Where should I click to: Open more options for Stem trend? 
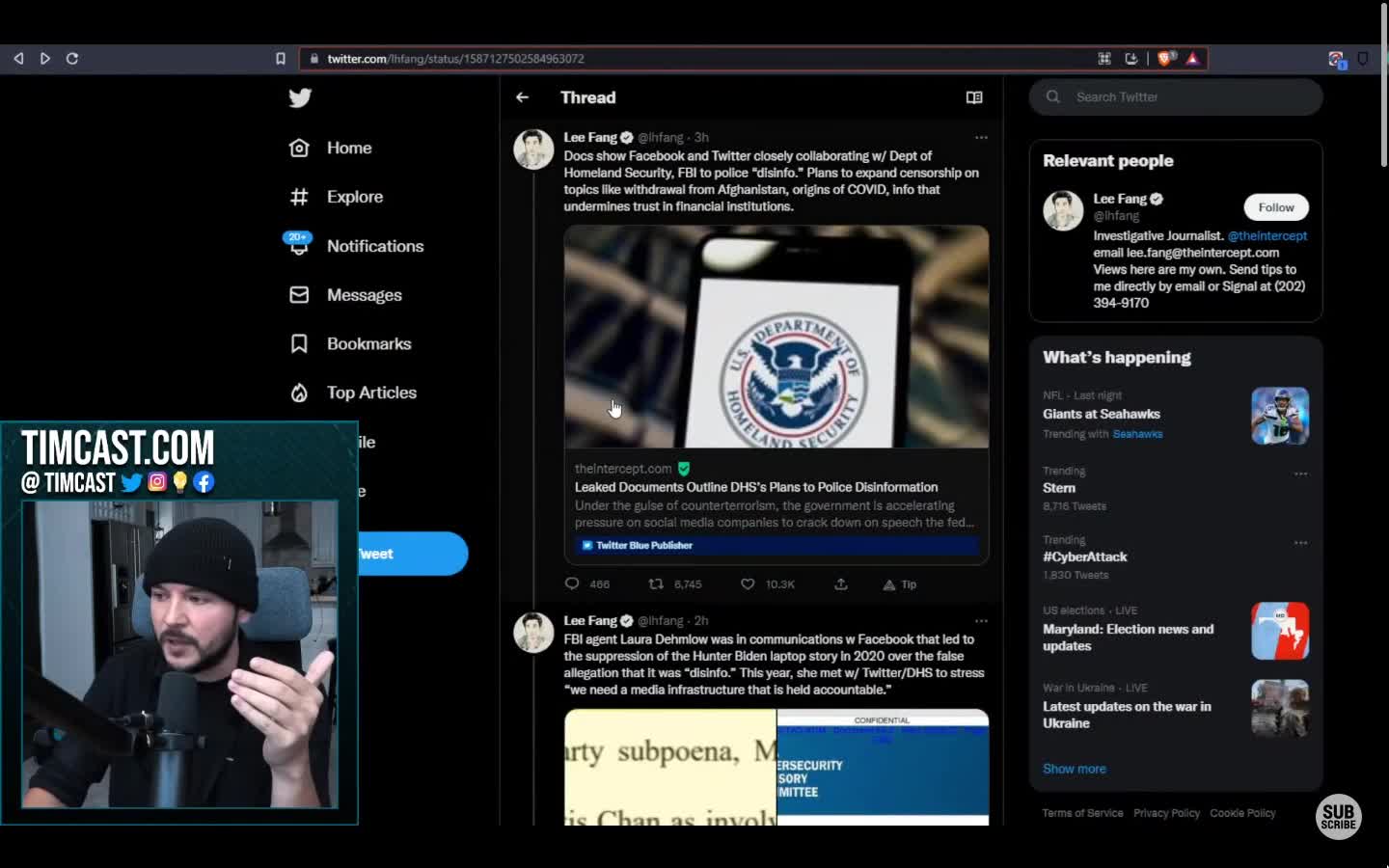pyautogui.click(x=1300, y=474)
